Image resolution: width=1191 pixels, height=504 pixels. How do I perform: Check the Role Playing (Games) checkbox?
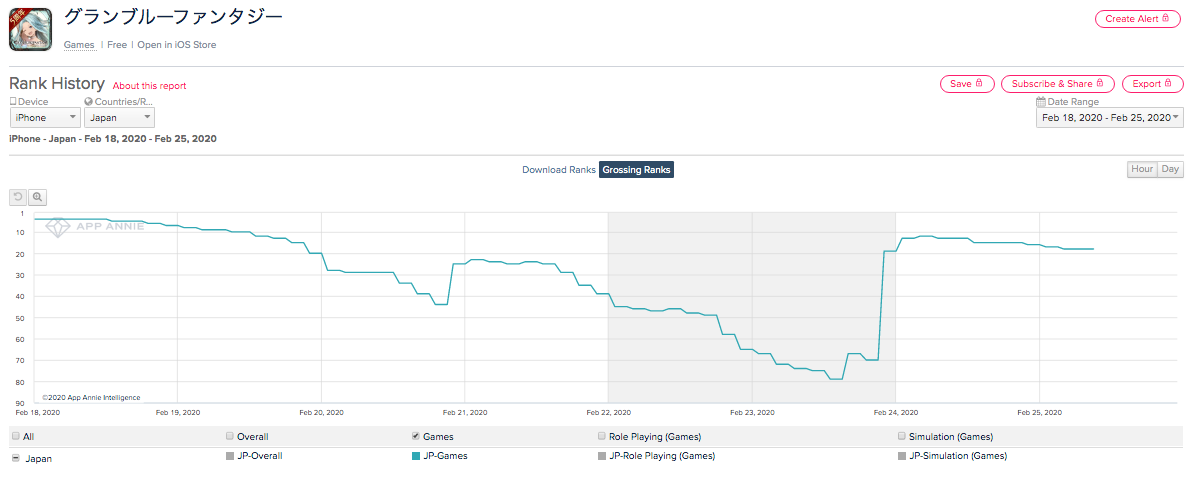pyautogui.click(x=602, y=436)
